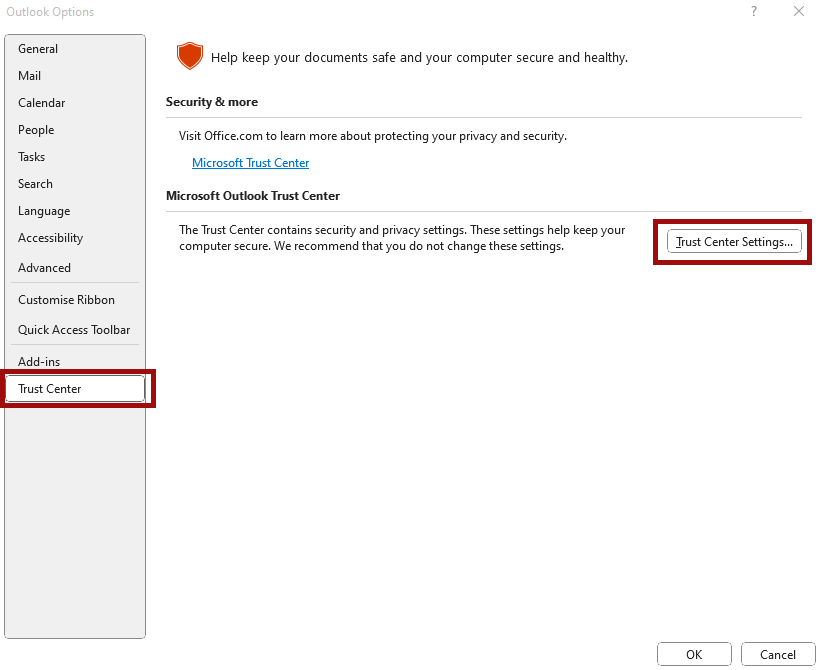Open Language settings category
The width and height of the screenshot is (819, 670).
click(x=75, y=211)
